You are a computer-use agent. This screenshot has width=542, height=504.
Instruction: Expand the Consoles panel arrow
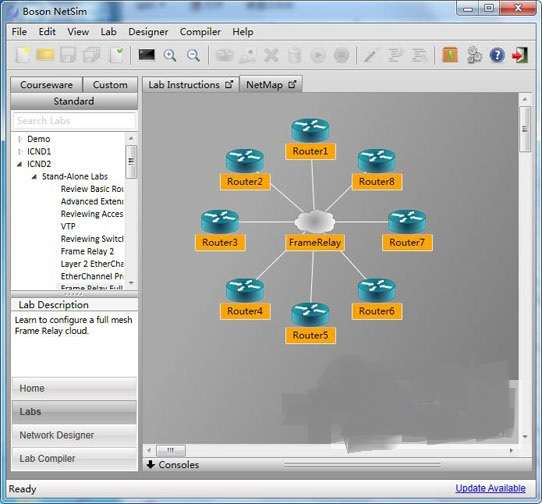(x=151, y=464)
